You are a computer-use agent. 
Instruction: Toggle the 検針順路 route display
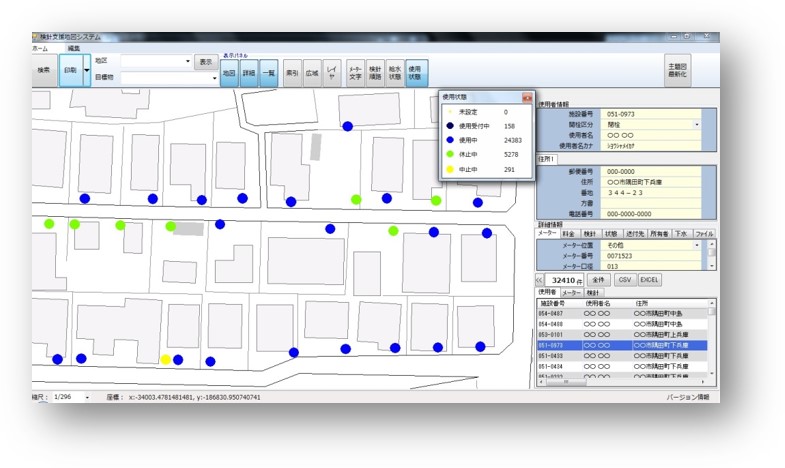coord(375,73)
